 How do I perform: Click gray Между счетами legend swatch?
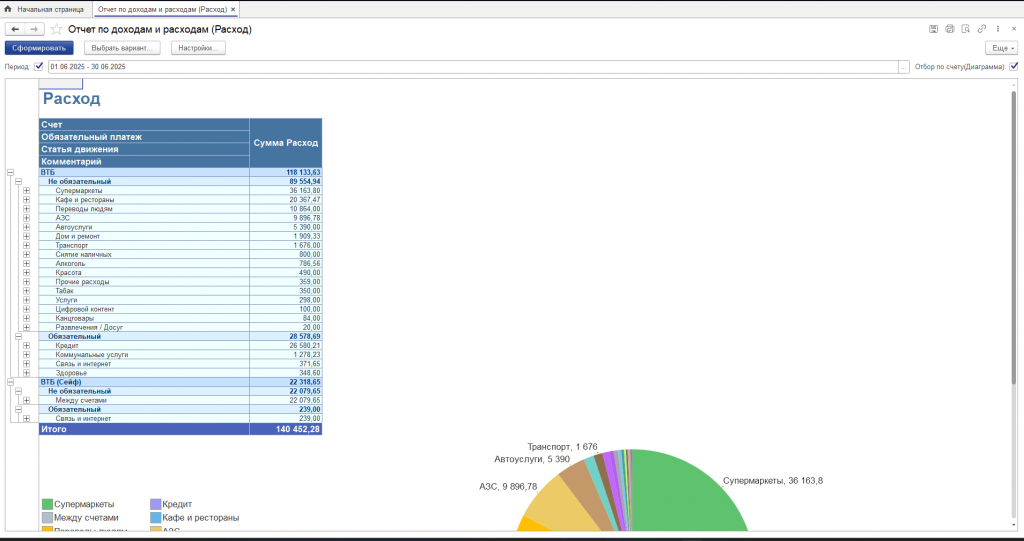pos(47,517)
